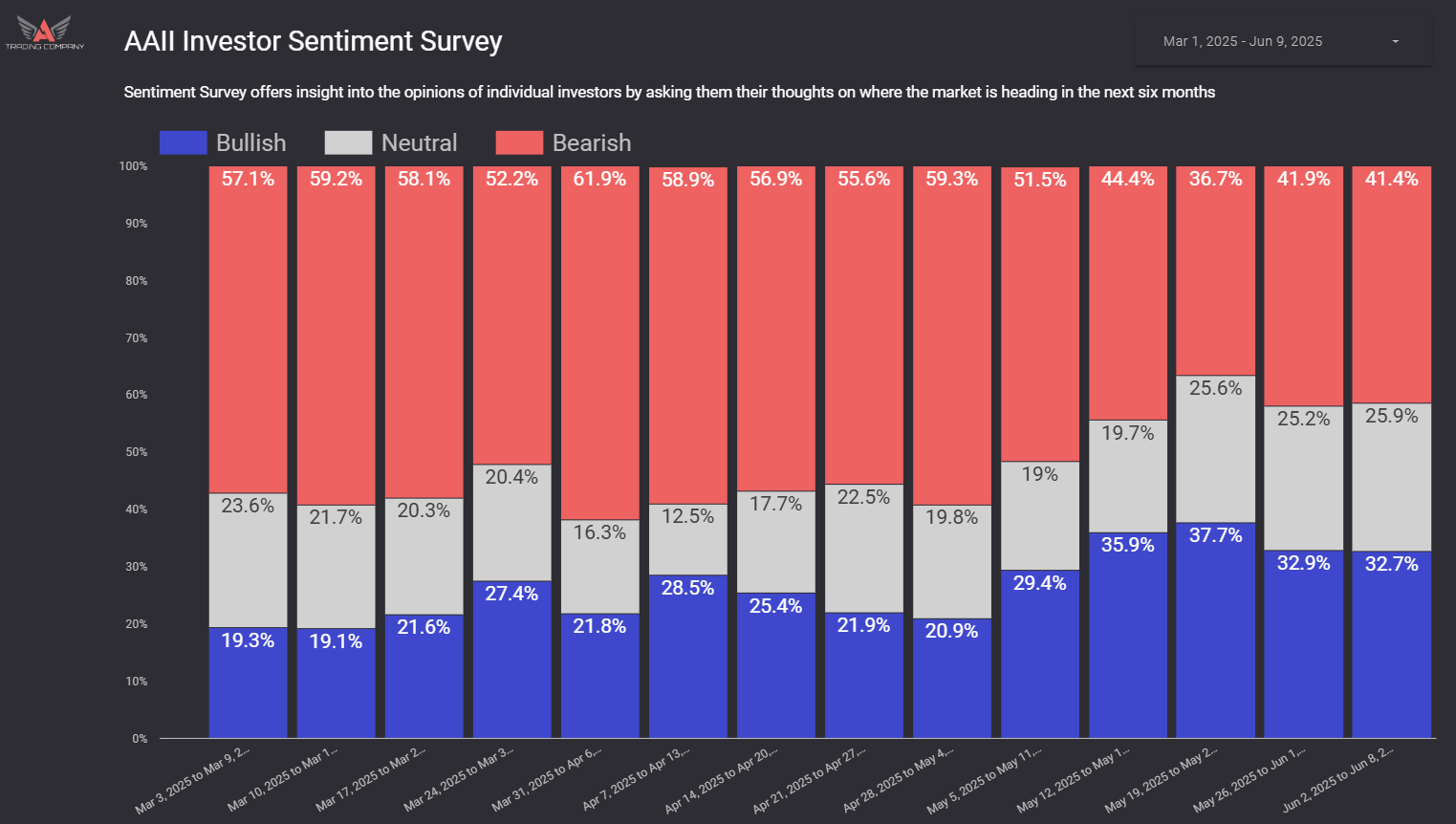The height and width of the screenshot is (824, 1456).
Task: Click the Trading Company logo icon
Action: 44,32
